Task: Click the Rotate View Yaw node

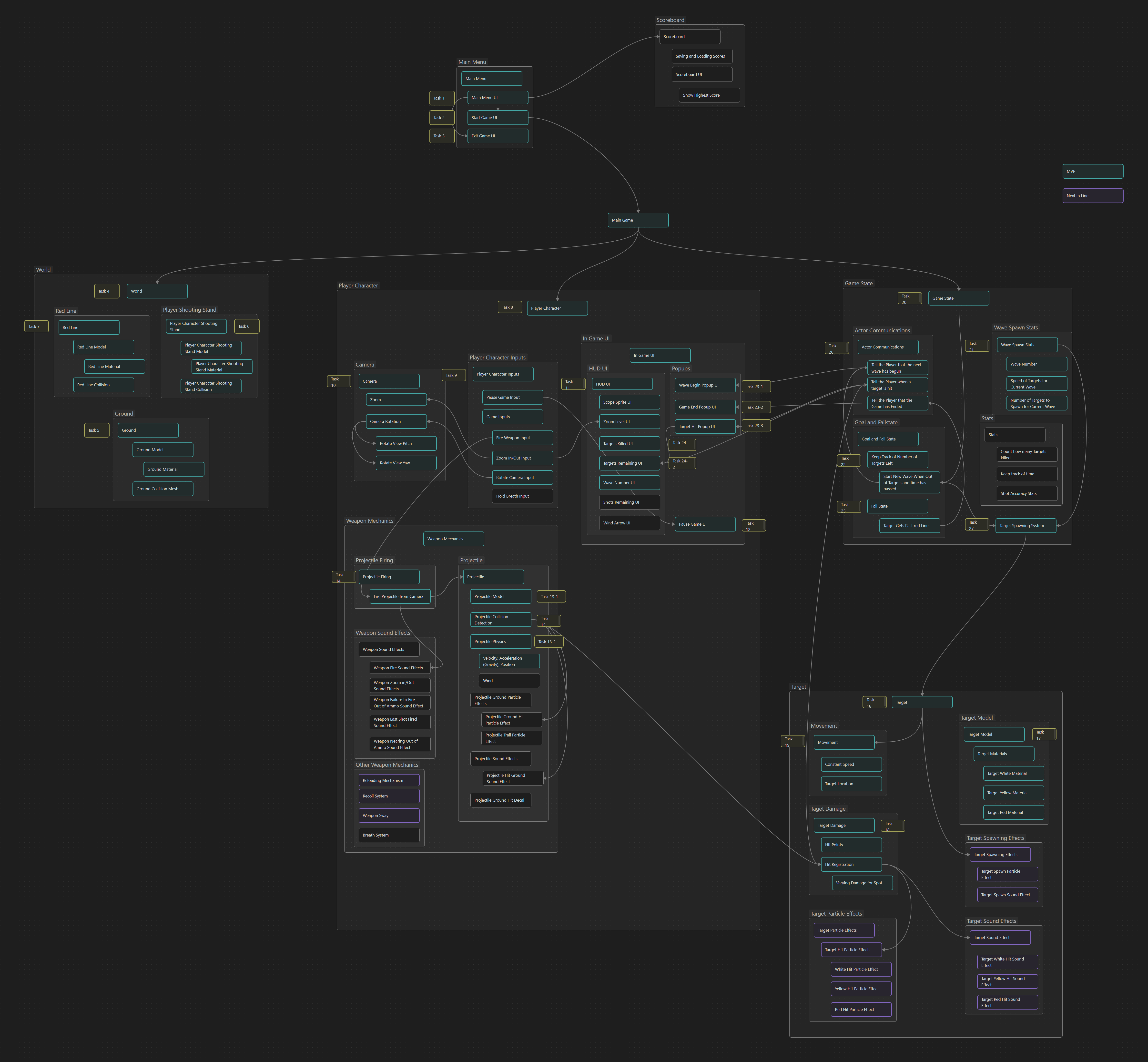Action: pos(406,463)
